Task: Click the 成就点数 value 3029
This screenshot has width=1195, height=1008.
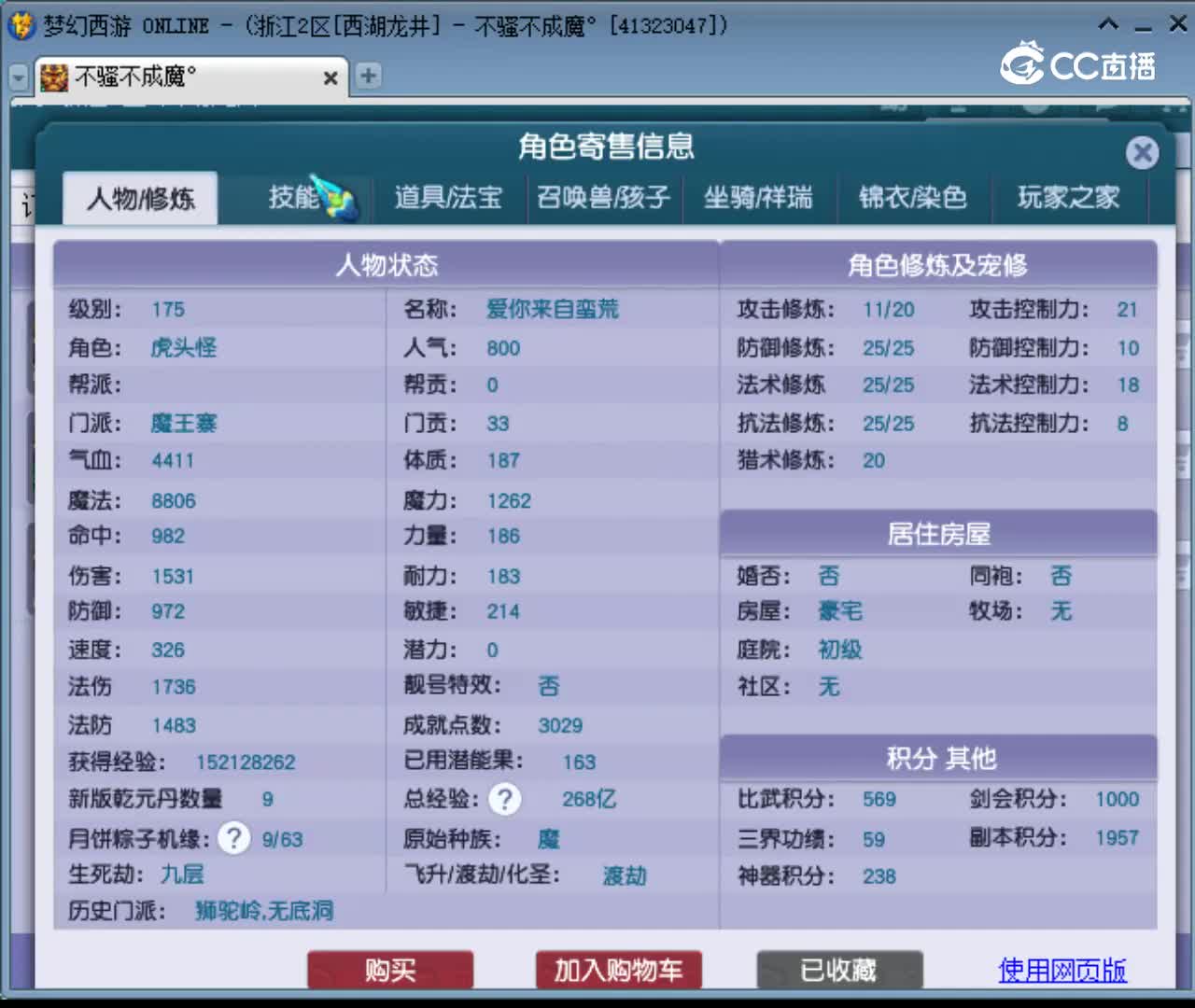Action: [560, 725]
